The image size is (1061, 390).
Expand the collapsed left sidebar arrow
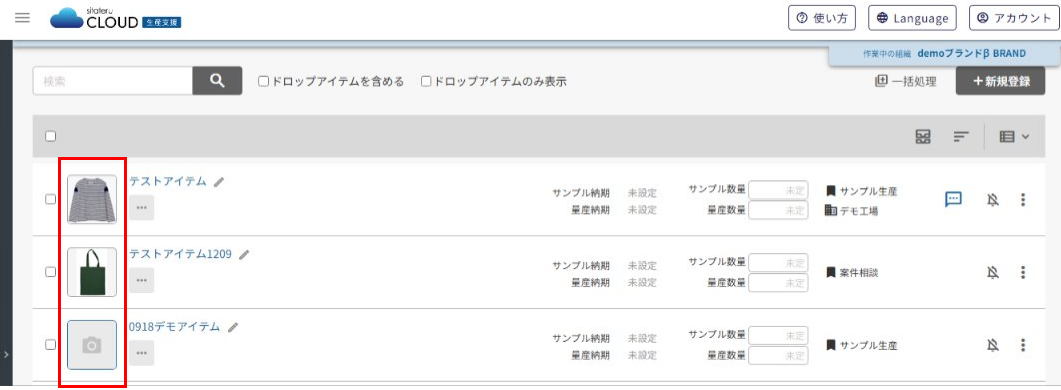coord(6,354)
